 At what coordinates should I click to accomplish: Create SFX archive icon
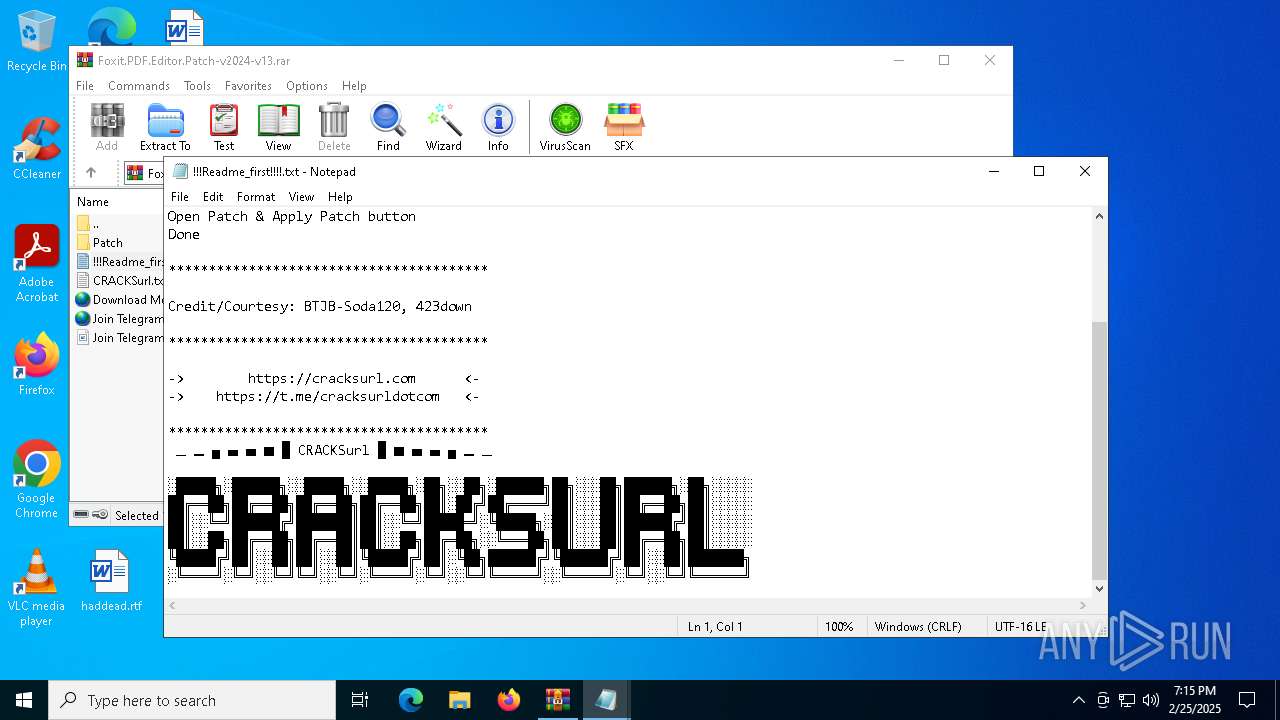point(624,127)
